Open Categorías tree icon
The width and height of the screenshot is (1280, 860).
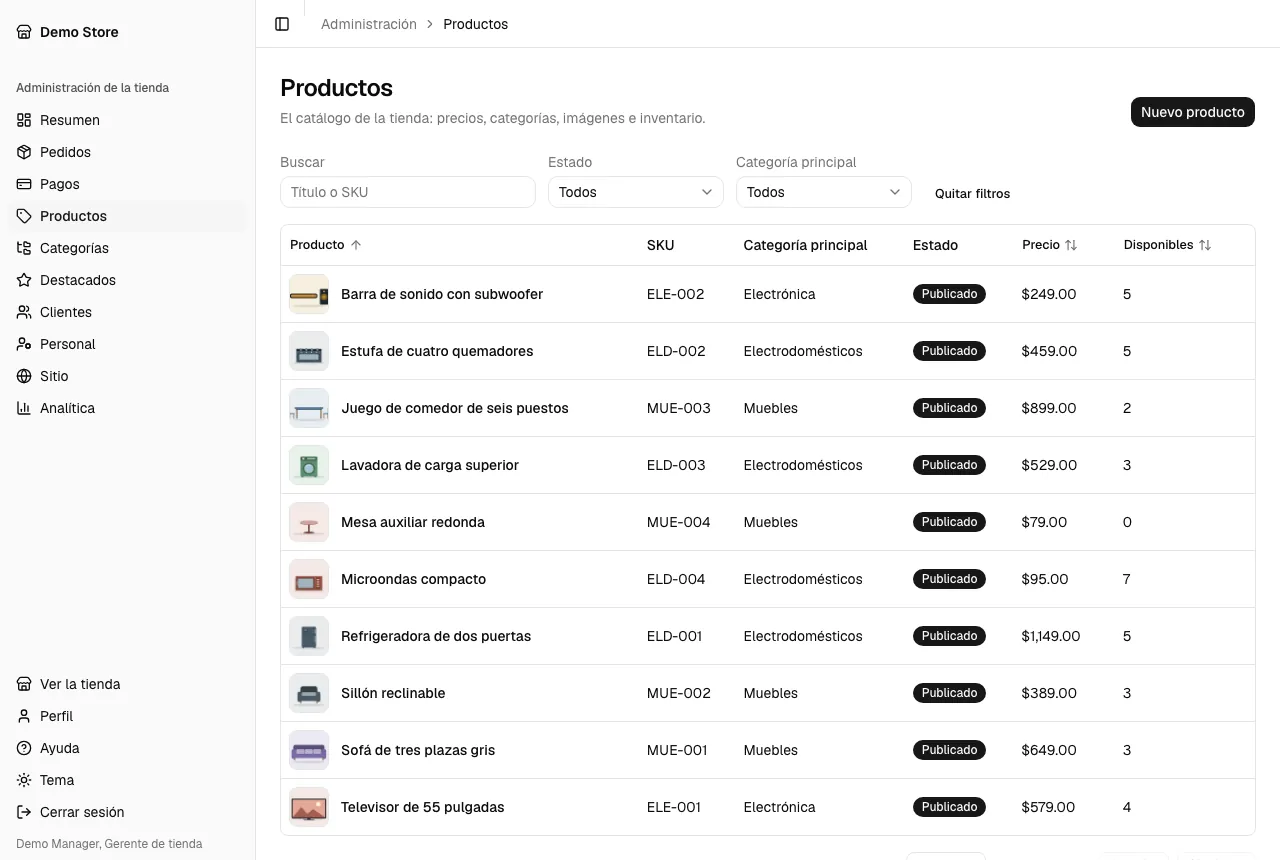pos(24,248)
